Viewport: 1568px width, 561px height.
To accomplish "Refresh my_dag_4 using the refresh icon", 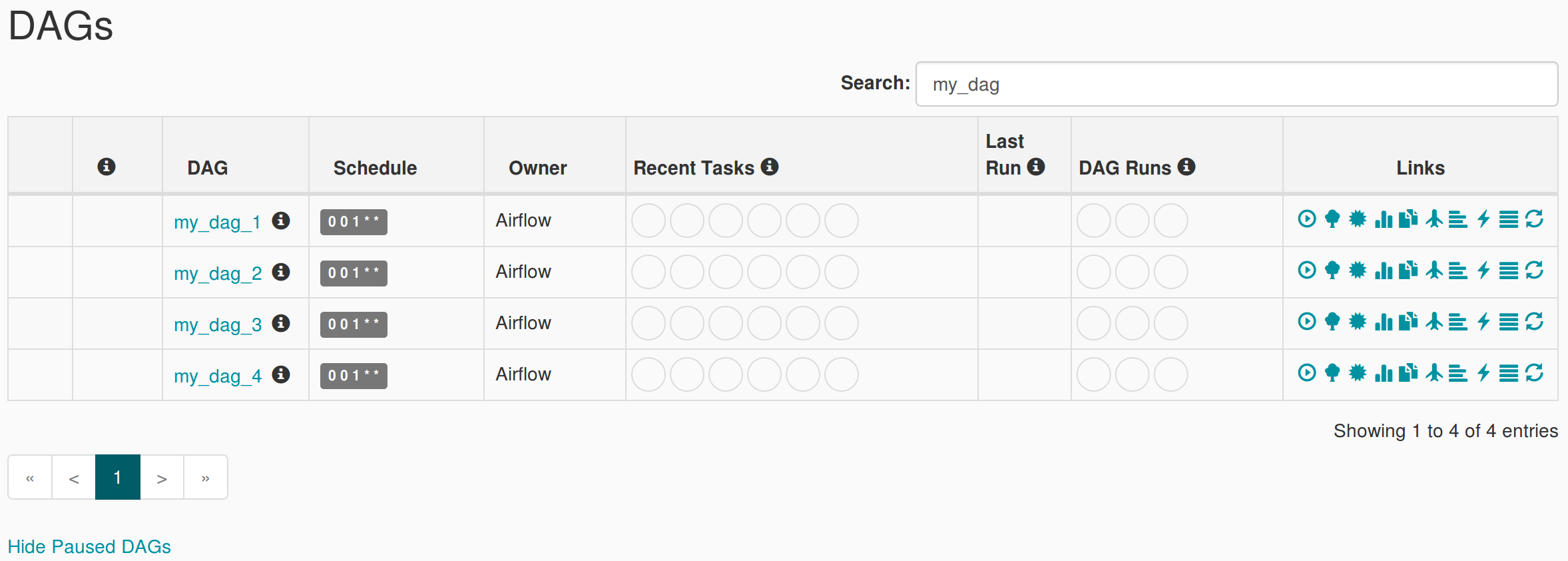I will [1534, 373].
